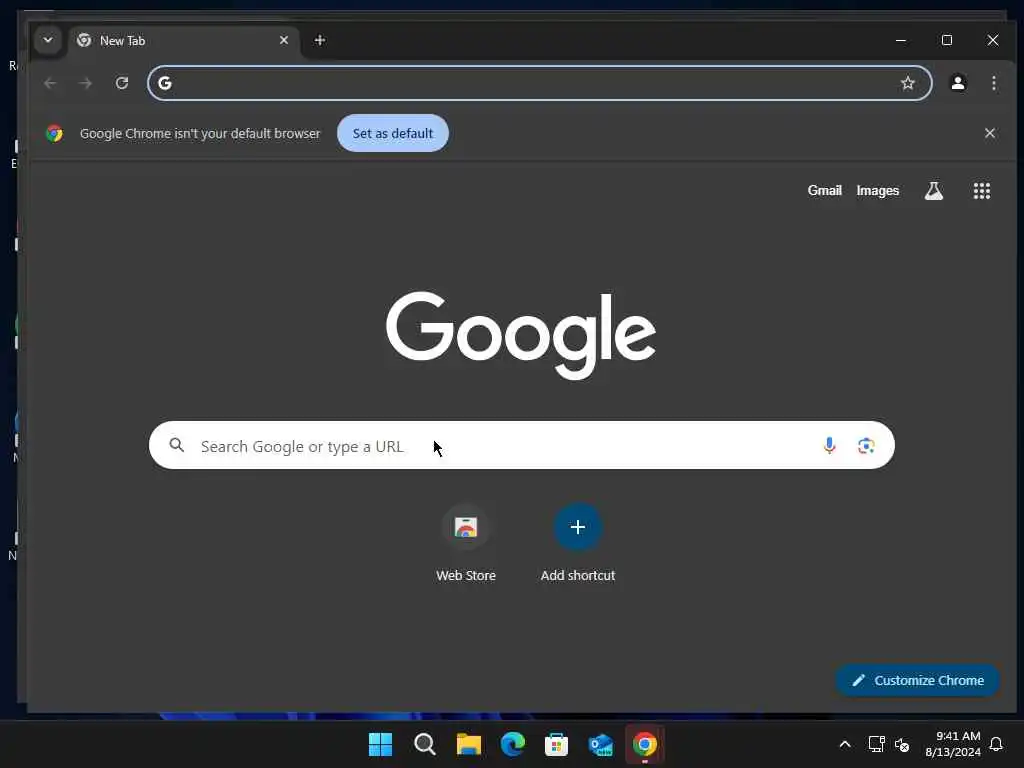Click Google G icon in address bar

pos(165,83)
